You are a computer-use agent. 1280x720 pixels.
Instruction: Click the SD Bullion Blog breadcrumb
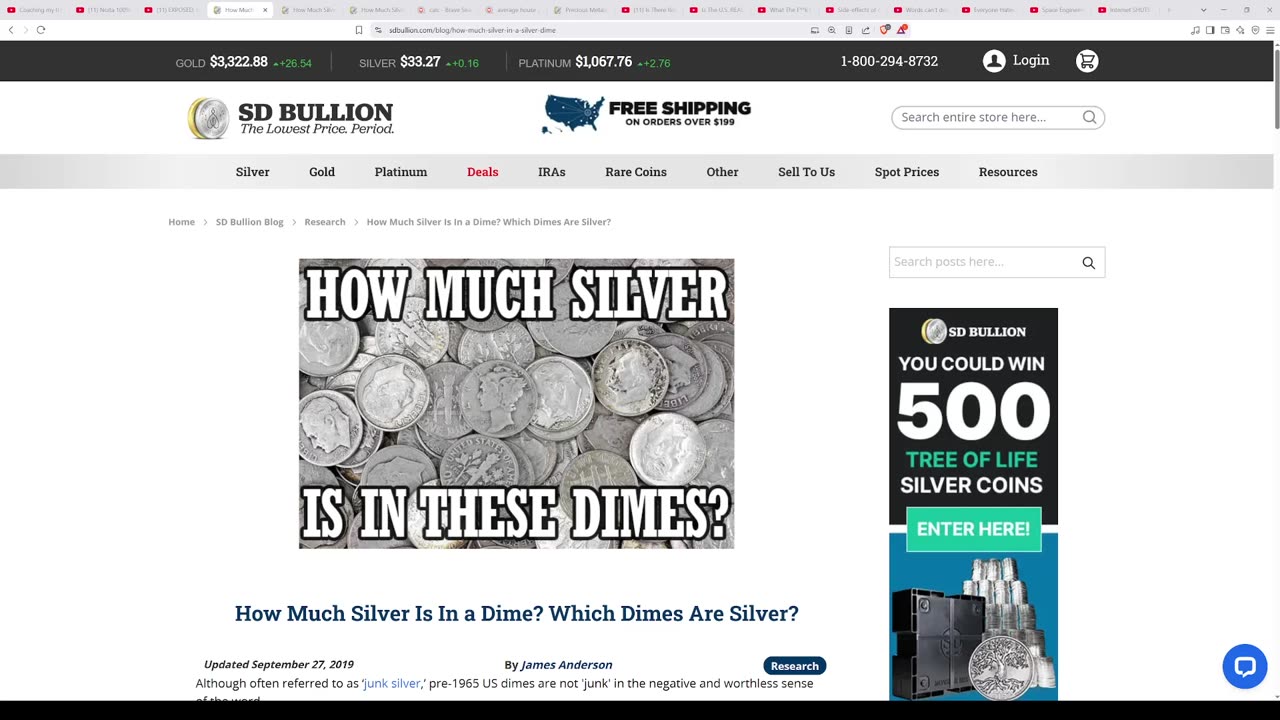point(250,222)
